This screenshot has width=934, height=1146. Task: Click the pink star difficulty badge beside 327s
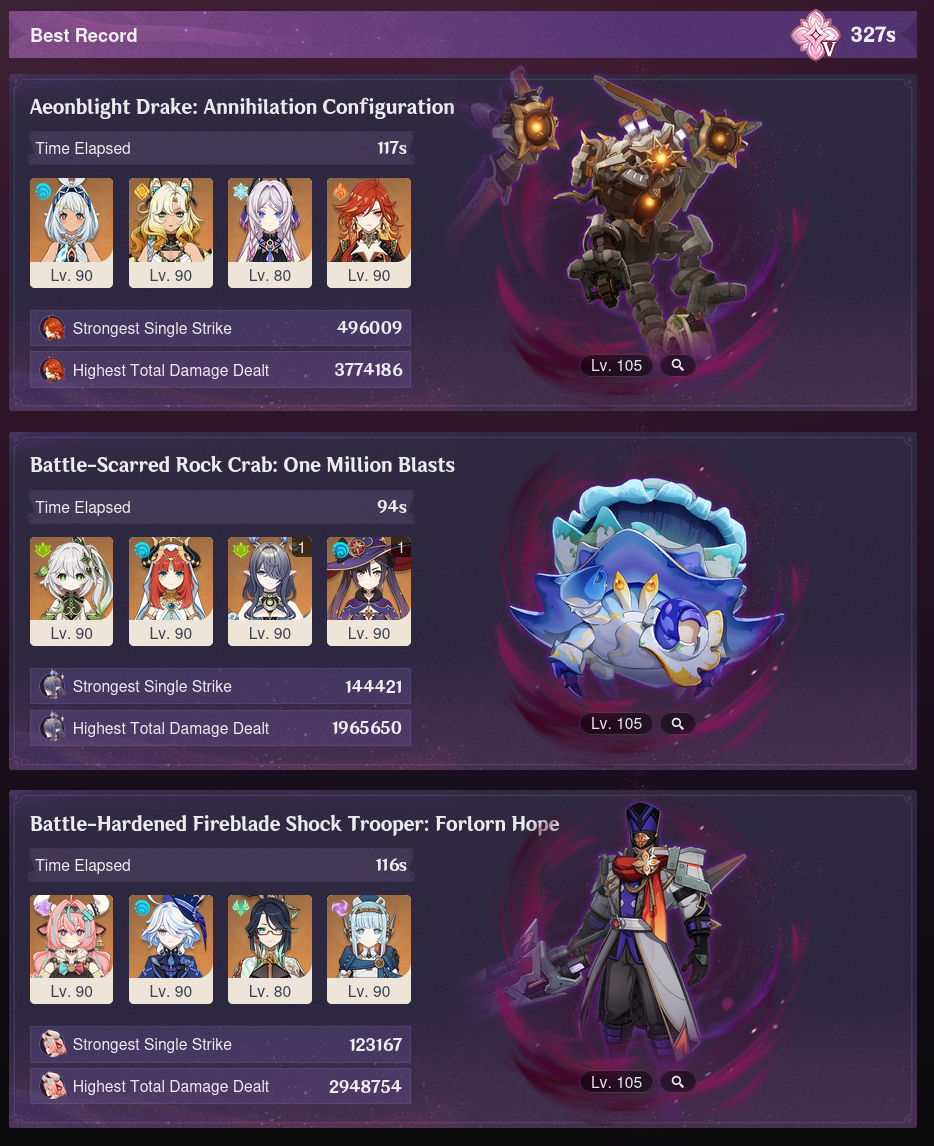(816, 34)
